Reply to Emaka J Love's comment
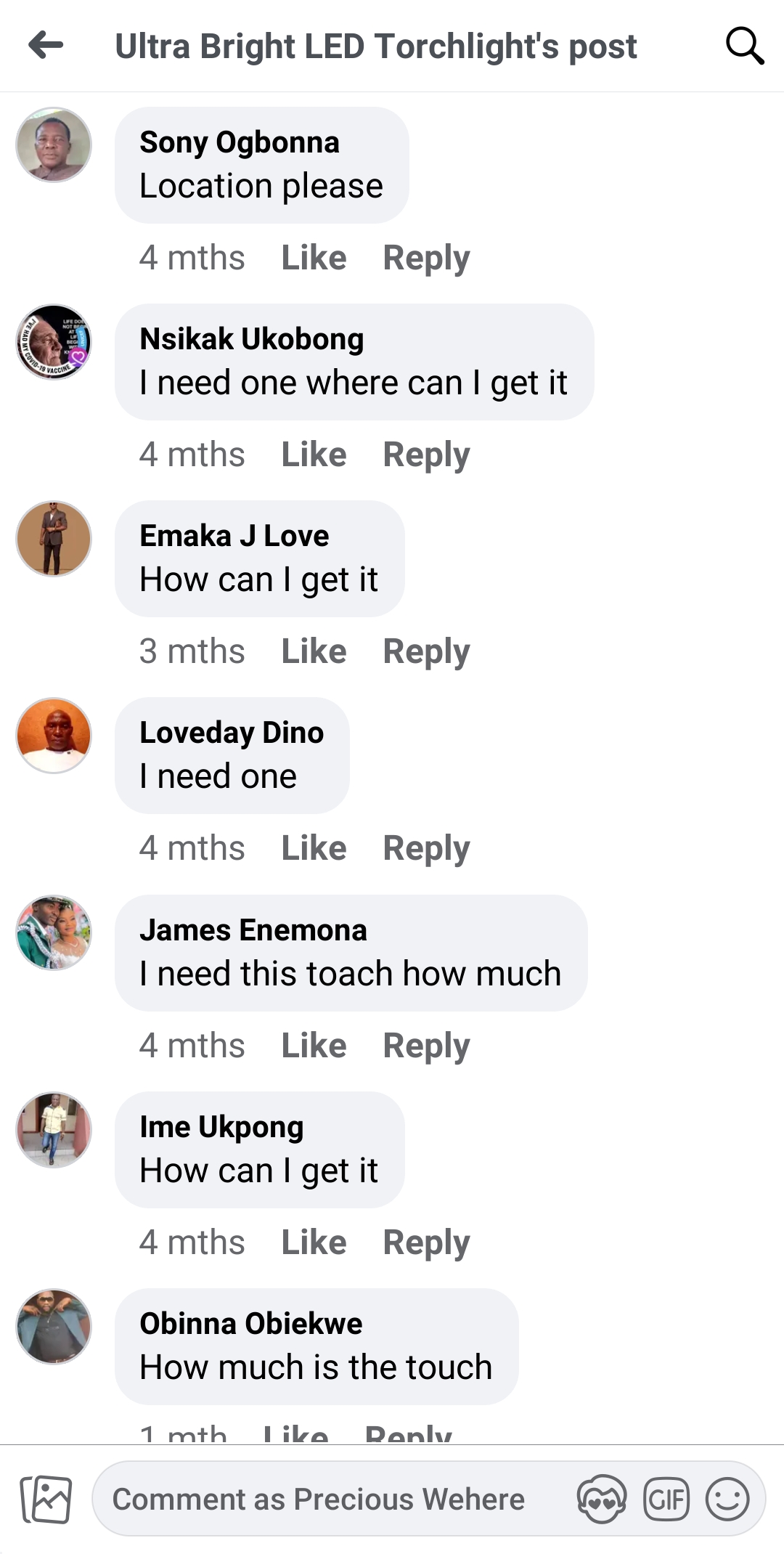The height and width of the screenshot is (1554, 784). pyautogui.click(x=426, y=651)
